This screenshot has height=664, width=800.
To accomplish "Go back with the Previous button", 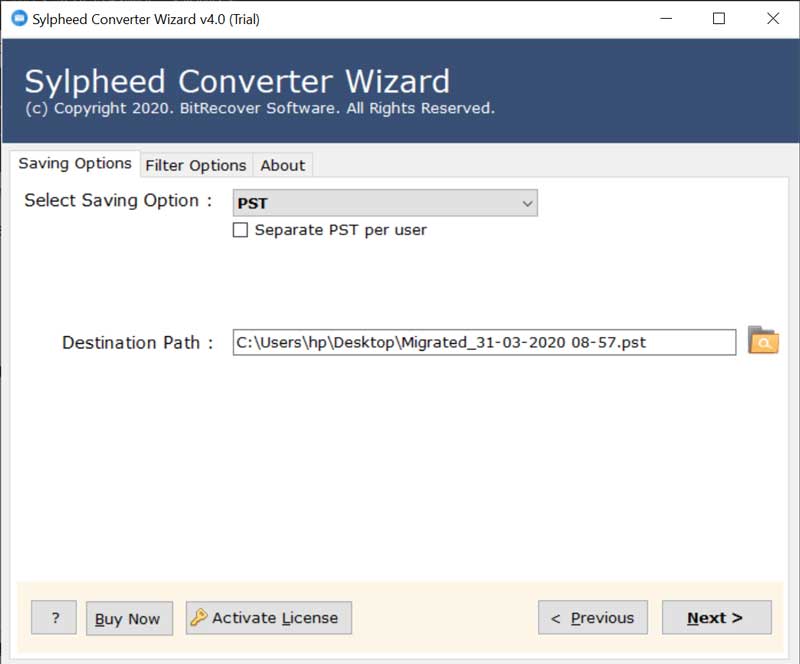I will [x=593, y=618].
